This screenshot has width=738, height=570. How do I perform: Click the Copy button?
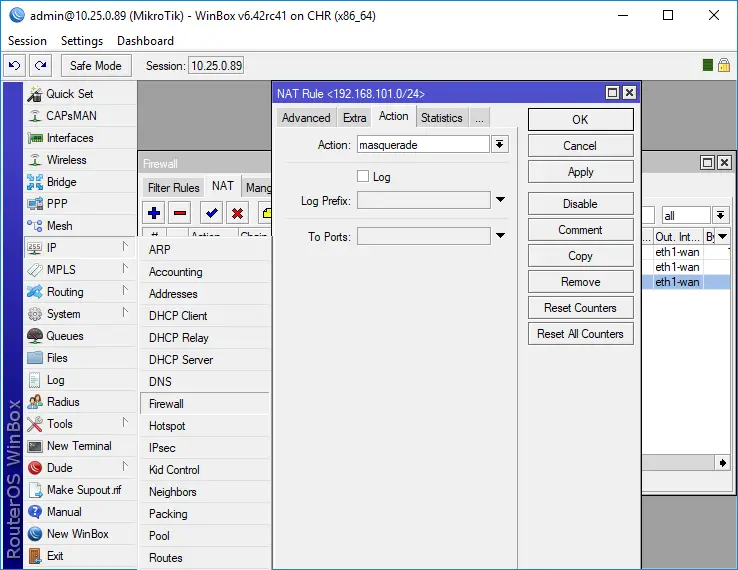pyautogui.click(x=580, y=256)
